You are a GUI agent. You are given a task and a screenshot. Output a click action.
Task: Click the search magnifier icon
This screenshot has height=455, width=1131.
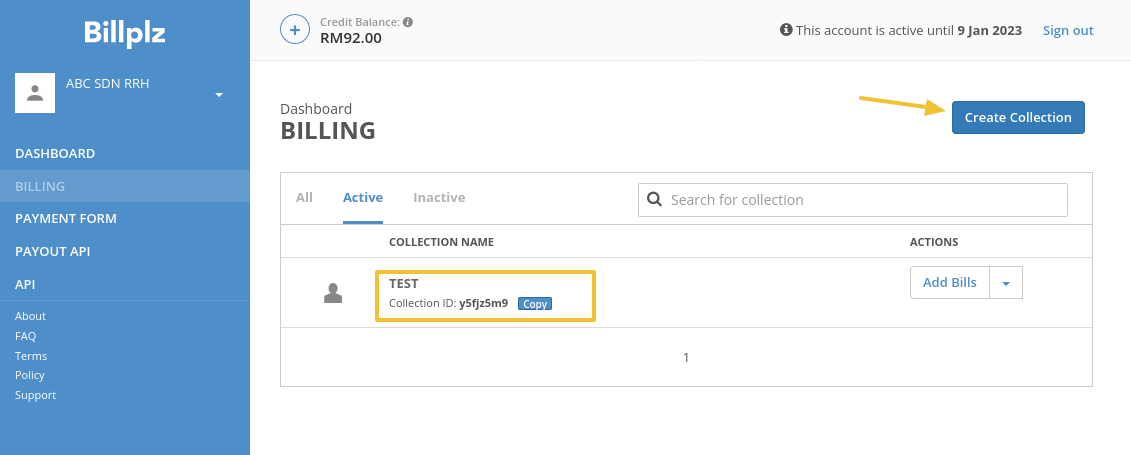click(x=655, y=199)
